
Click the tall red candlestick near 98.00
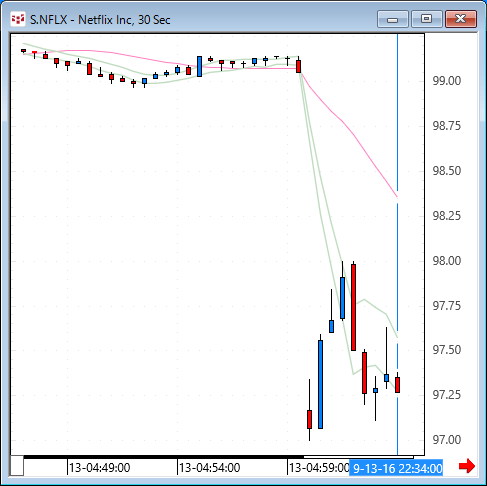point(353,307)
